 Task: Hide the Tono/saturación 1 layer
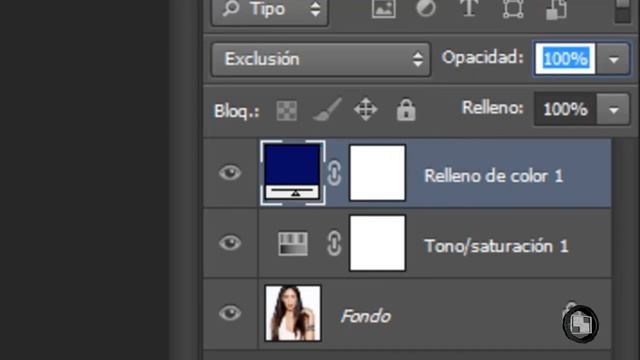(x=230, y=243)
